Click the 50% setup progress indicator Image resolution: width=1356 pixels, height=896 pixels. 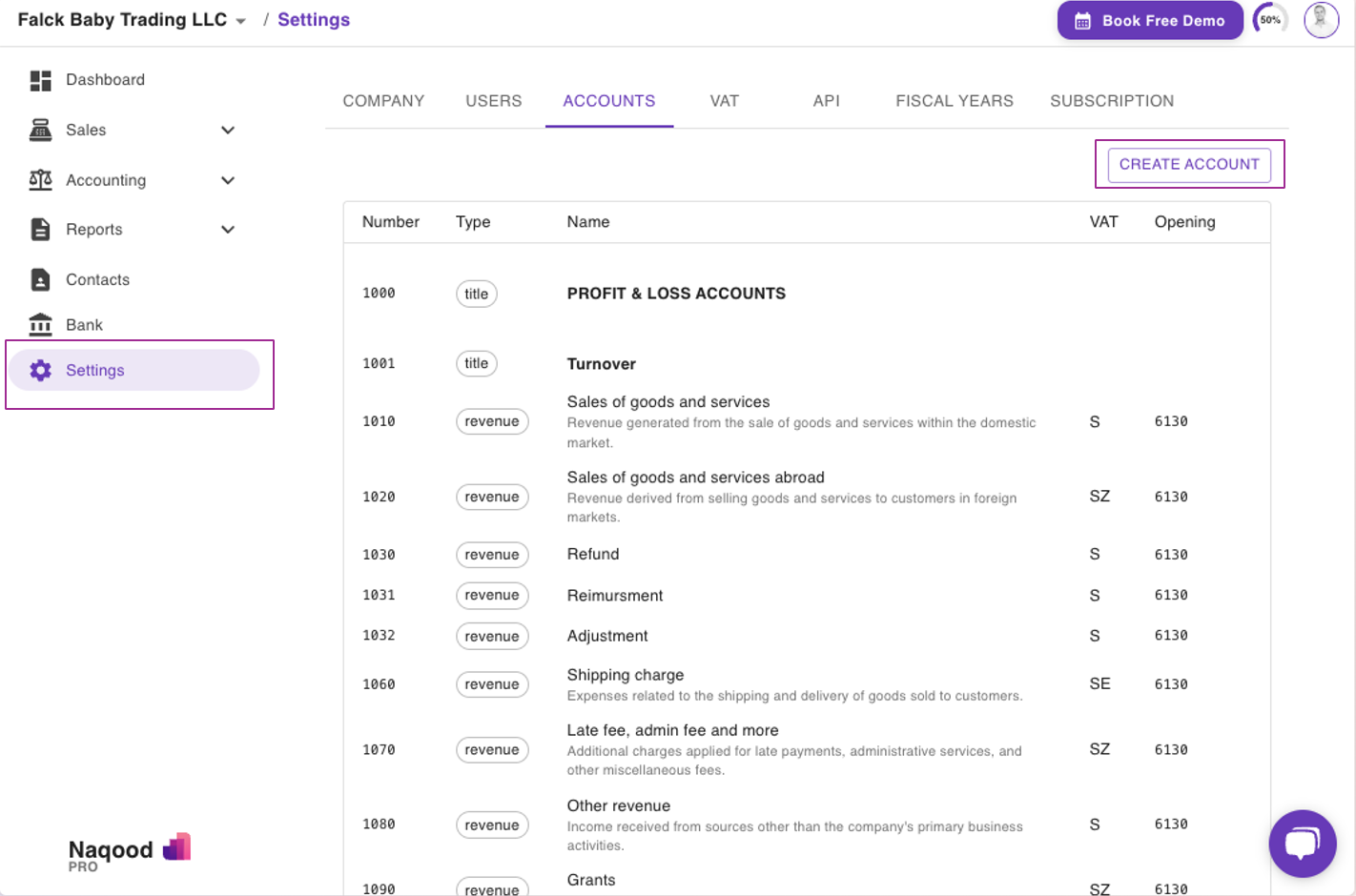(1269, 20)
